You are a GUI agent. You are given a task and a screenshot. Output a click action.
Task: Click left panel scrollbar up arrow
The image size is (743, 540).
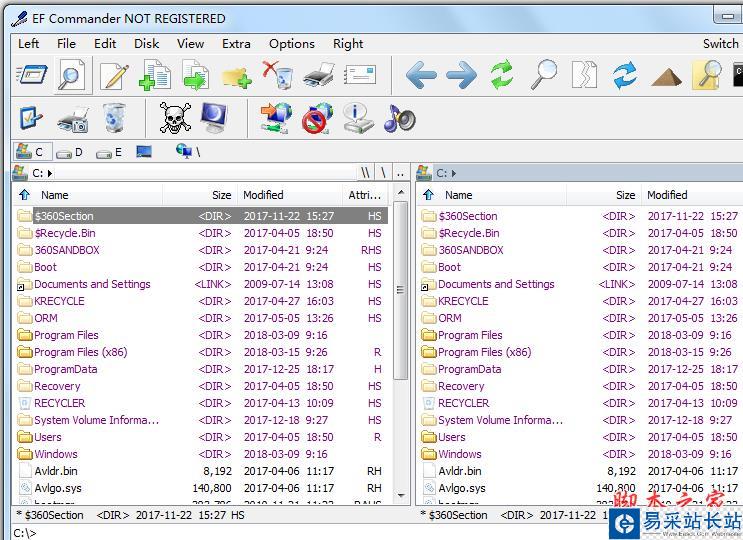[401, 193]
